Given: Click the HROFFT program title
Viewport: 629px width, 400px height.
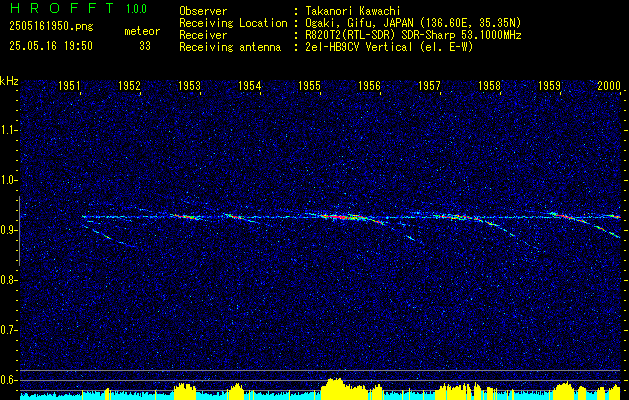Looking at the screenshot, I should click(x=62, y=8).
